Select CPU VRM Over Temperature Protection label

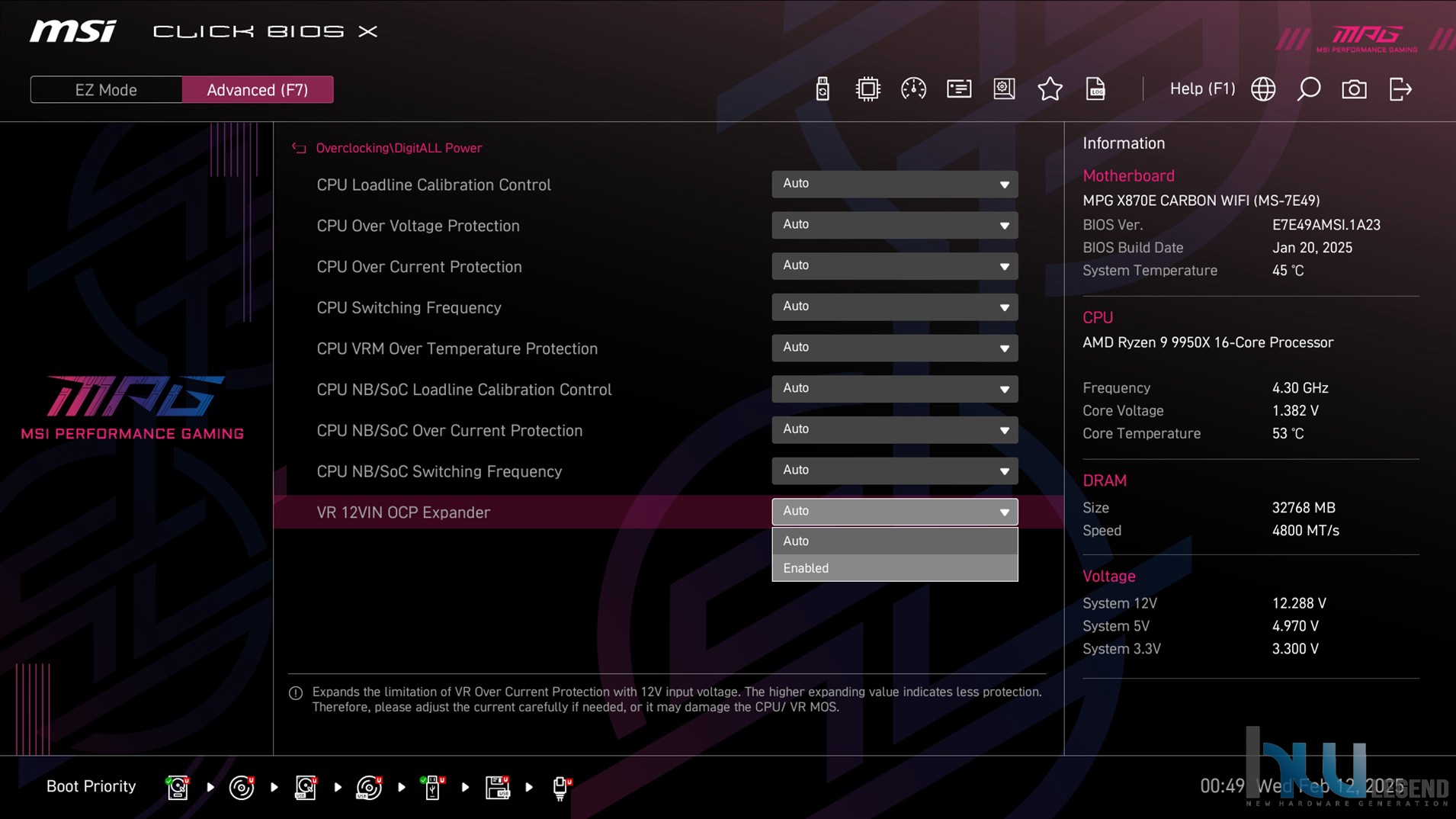457,349
